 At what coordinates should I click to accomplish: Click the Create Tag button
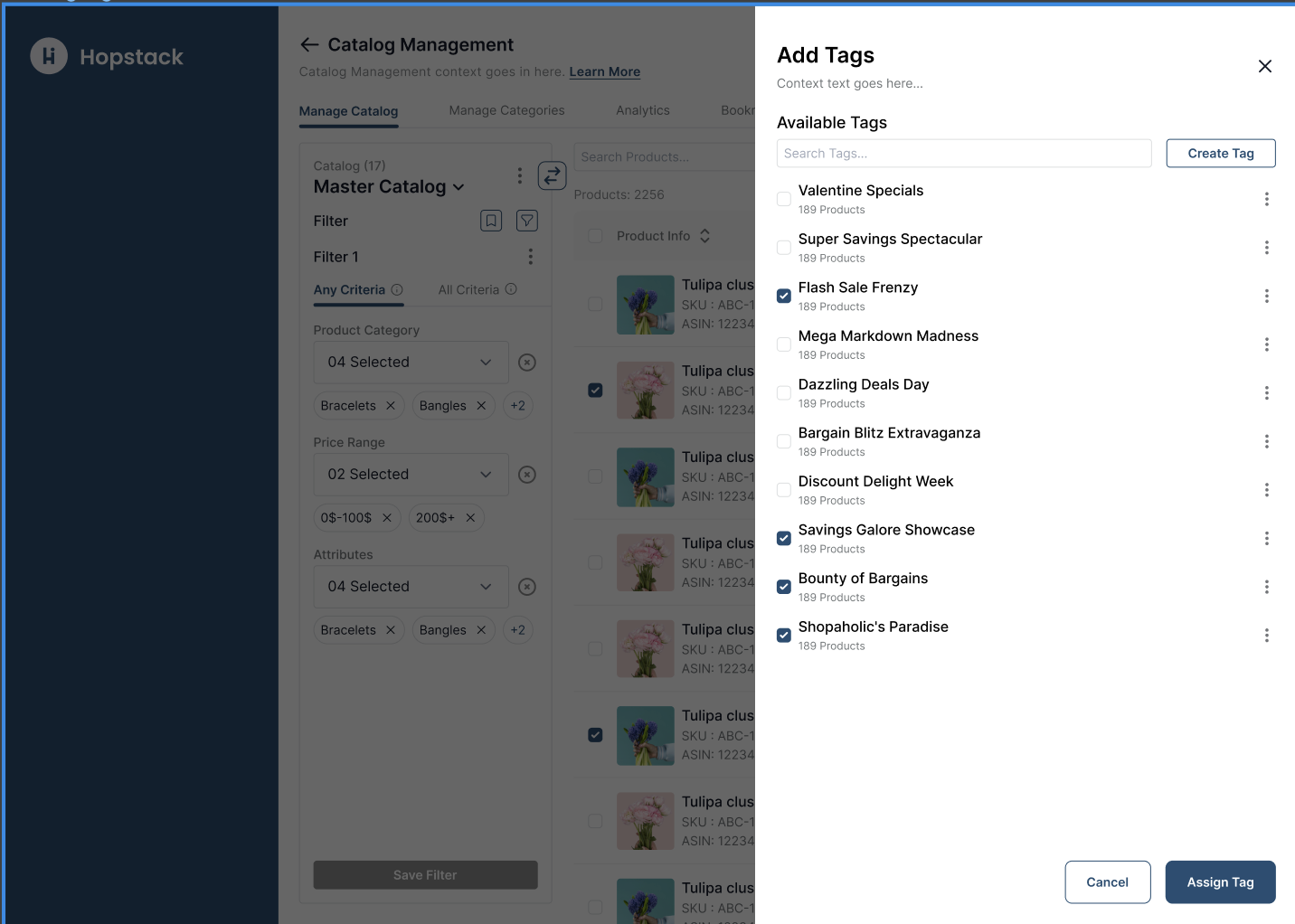pos(1220,154)
